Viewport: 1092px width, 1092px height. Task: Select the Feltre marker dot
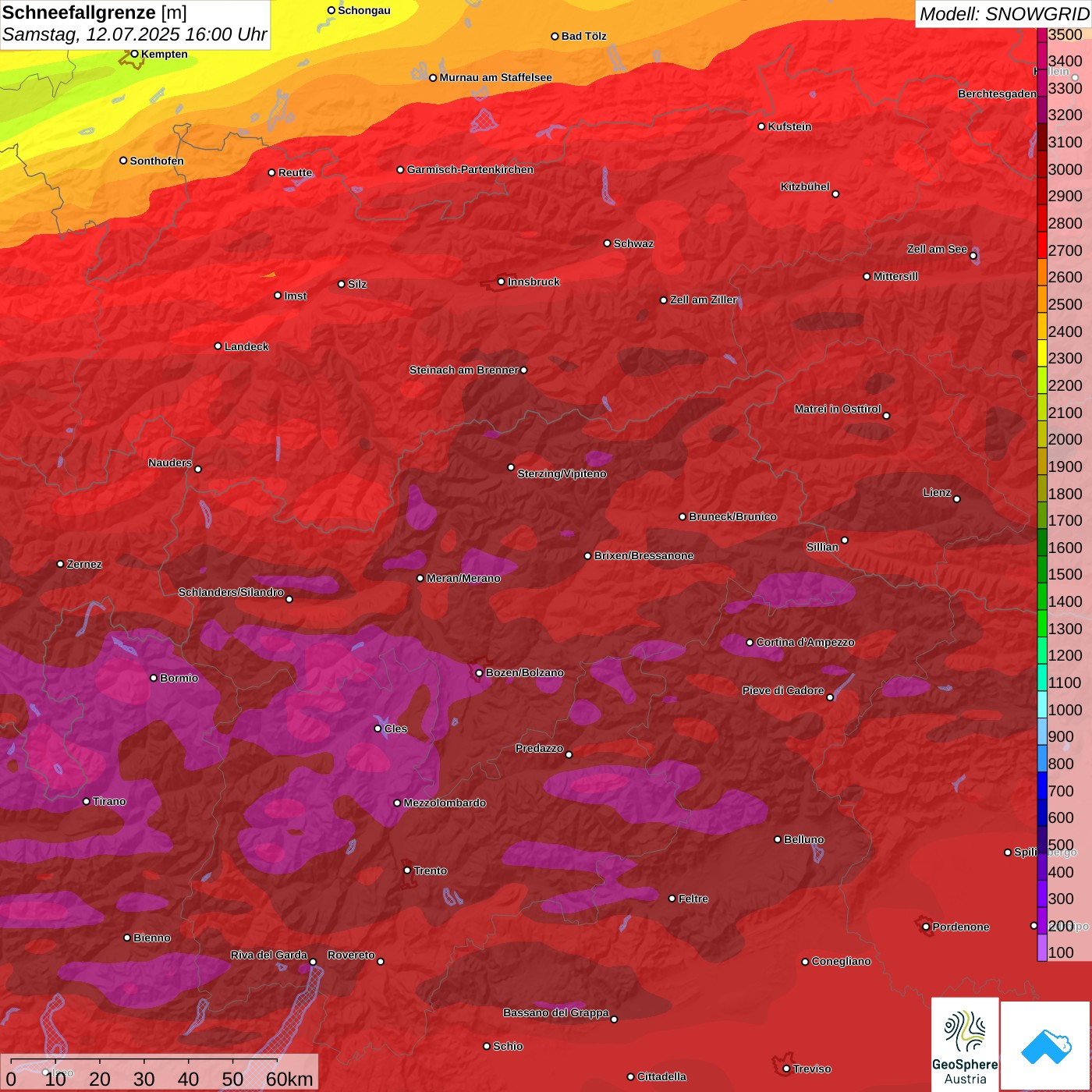[x=672, y=899]
